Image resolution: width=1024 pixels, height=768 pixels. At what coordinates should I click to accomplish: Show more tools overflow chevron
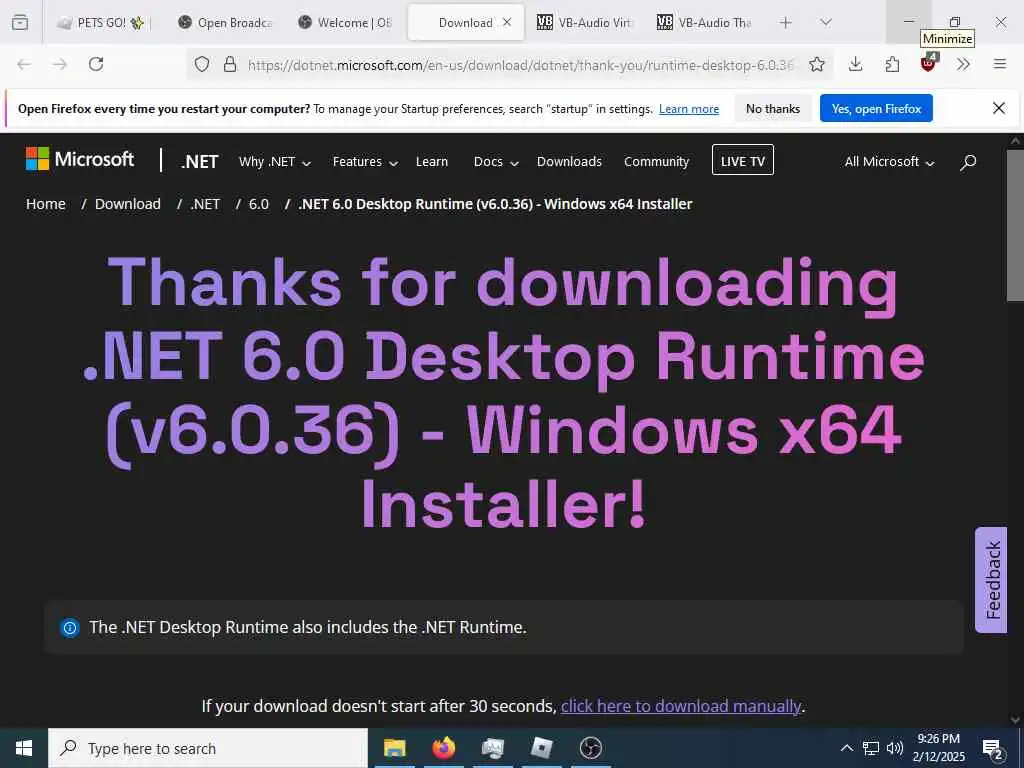963,64
